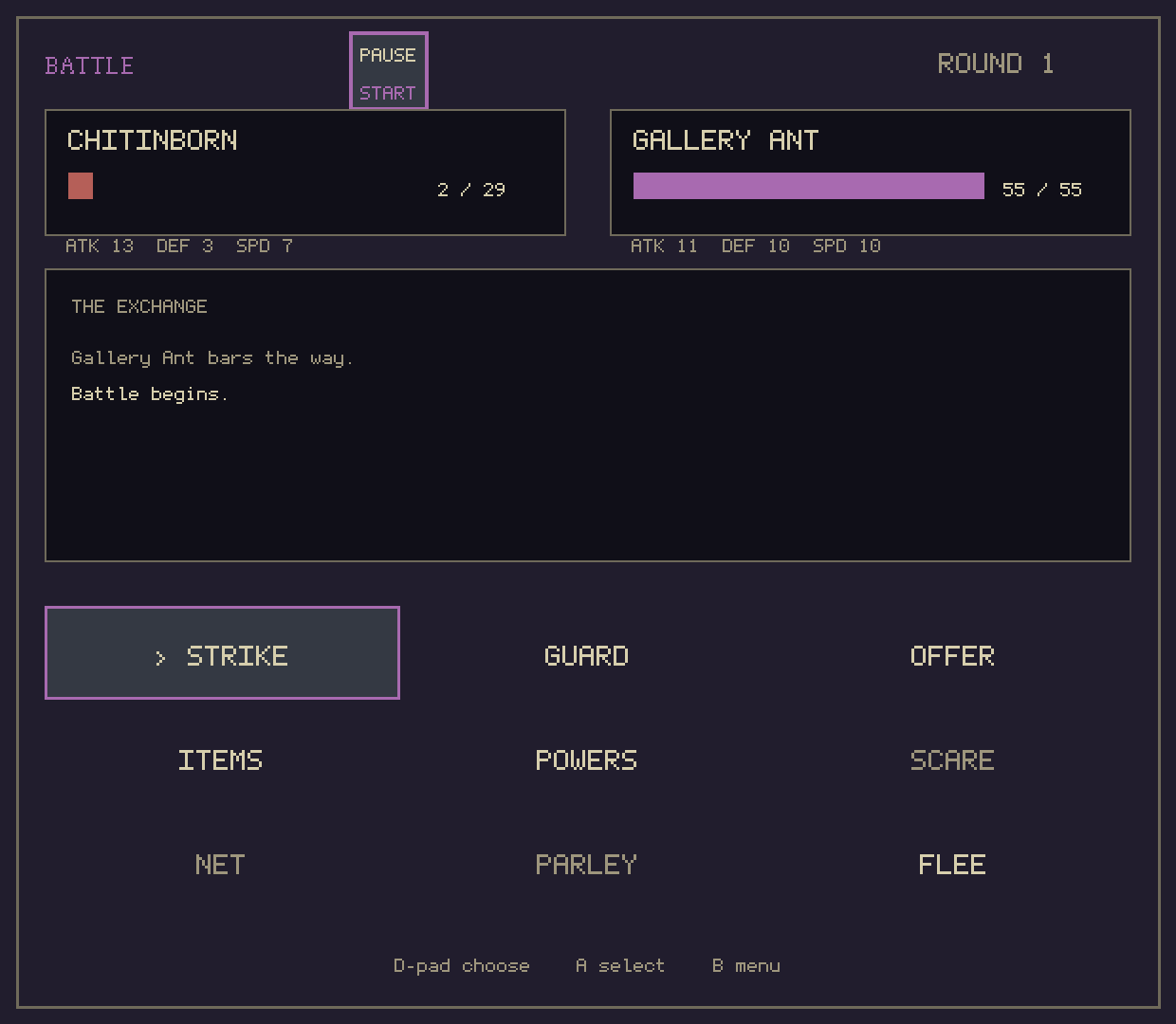Click the ROUND 1 counter
This screenshot has width=1176, height=1024.
coord(996,64)
